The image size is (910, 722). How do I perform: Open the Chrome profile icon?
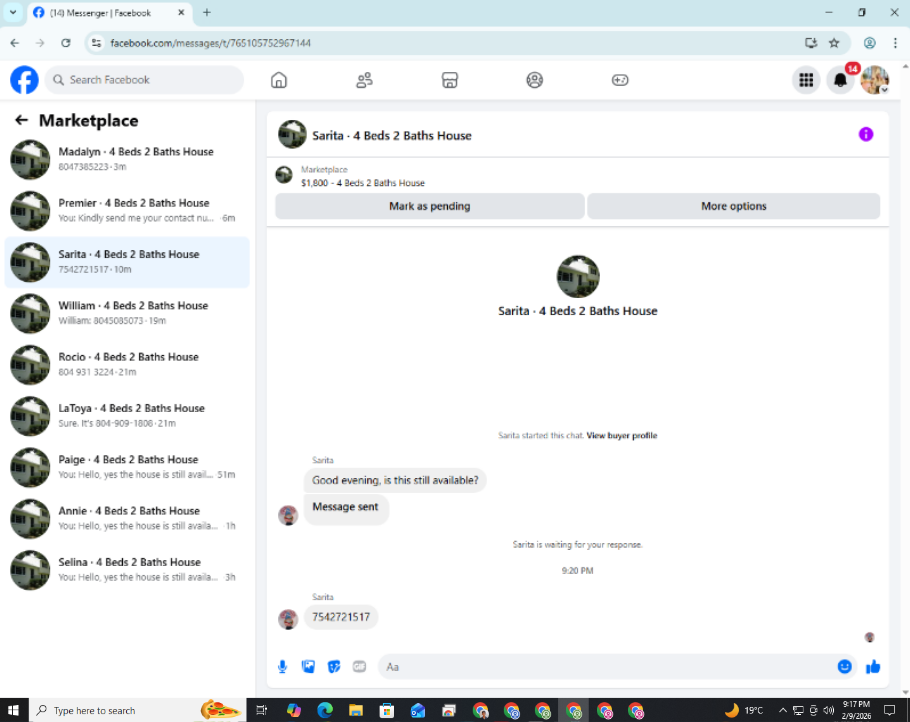(x=869, y=43)
